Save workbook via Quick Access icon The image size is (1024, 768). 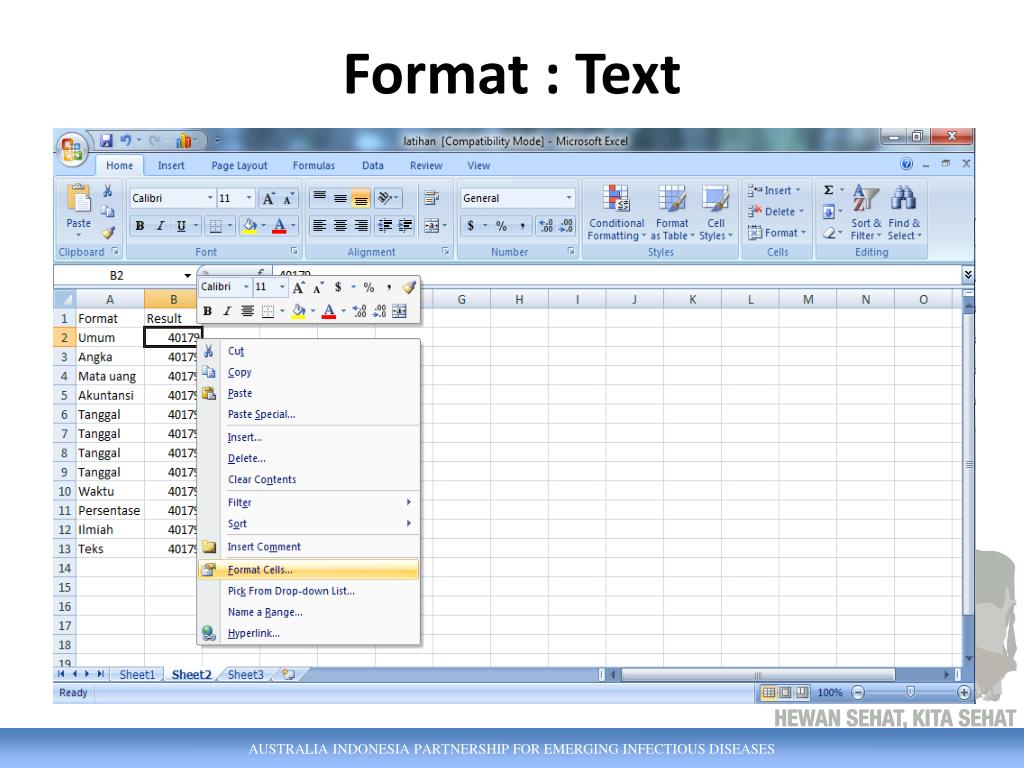106,140
